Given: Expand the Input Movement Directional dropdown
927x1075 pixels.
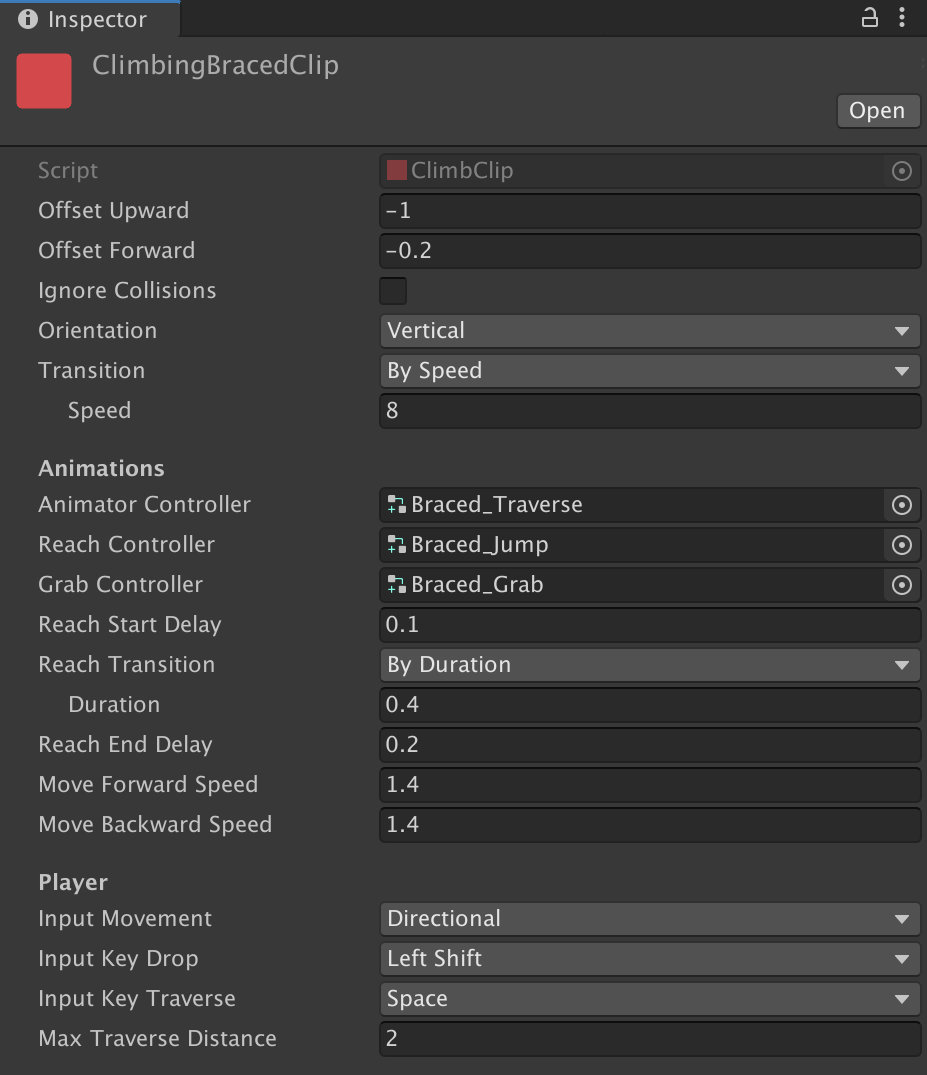Looking at the screenshot, I should pos(650,919).
